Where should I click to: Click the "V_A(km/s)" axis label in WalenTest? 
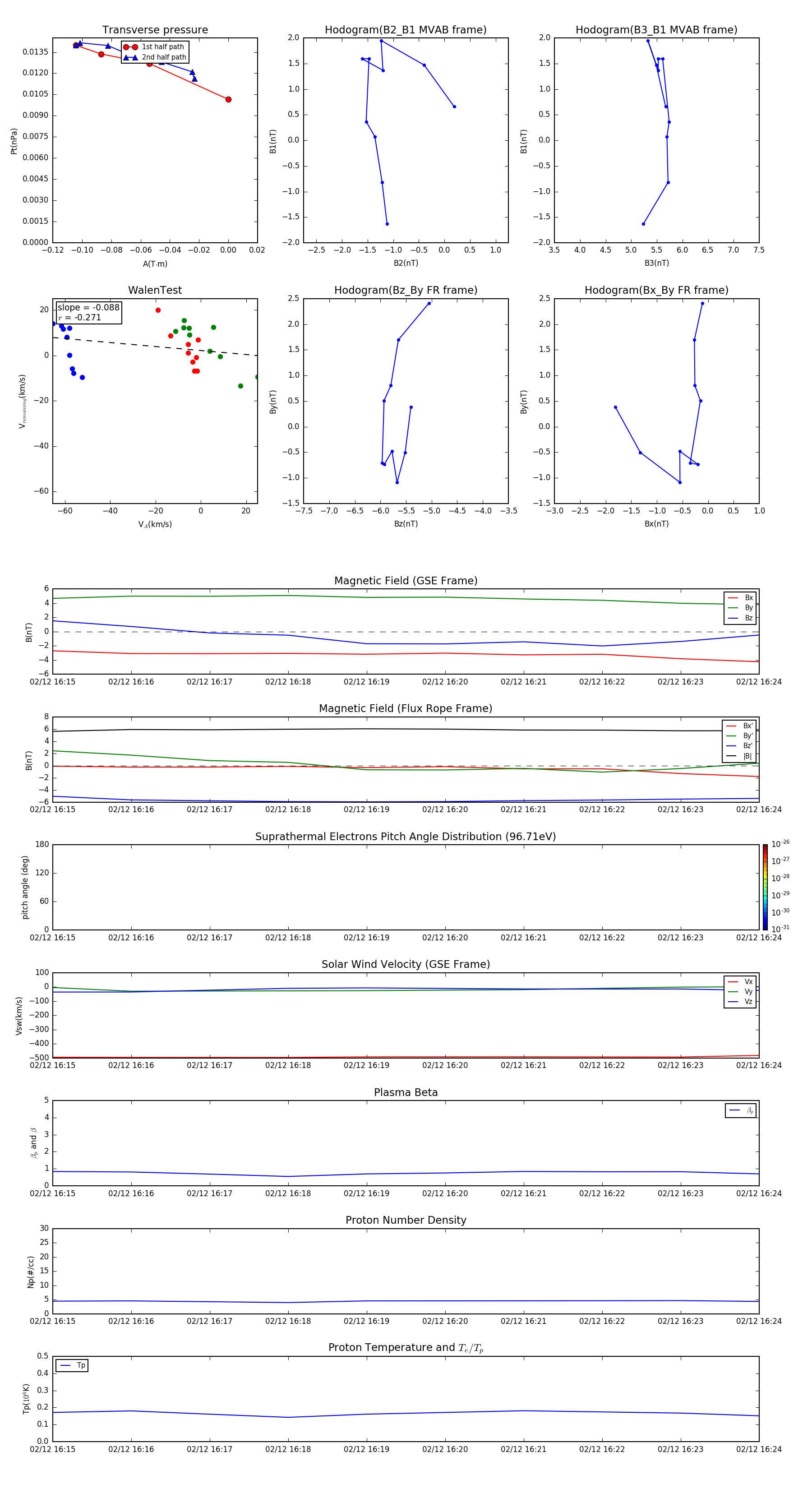coord(155,524)
